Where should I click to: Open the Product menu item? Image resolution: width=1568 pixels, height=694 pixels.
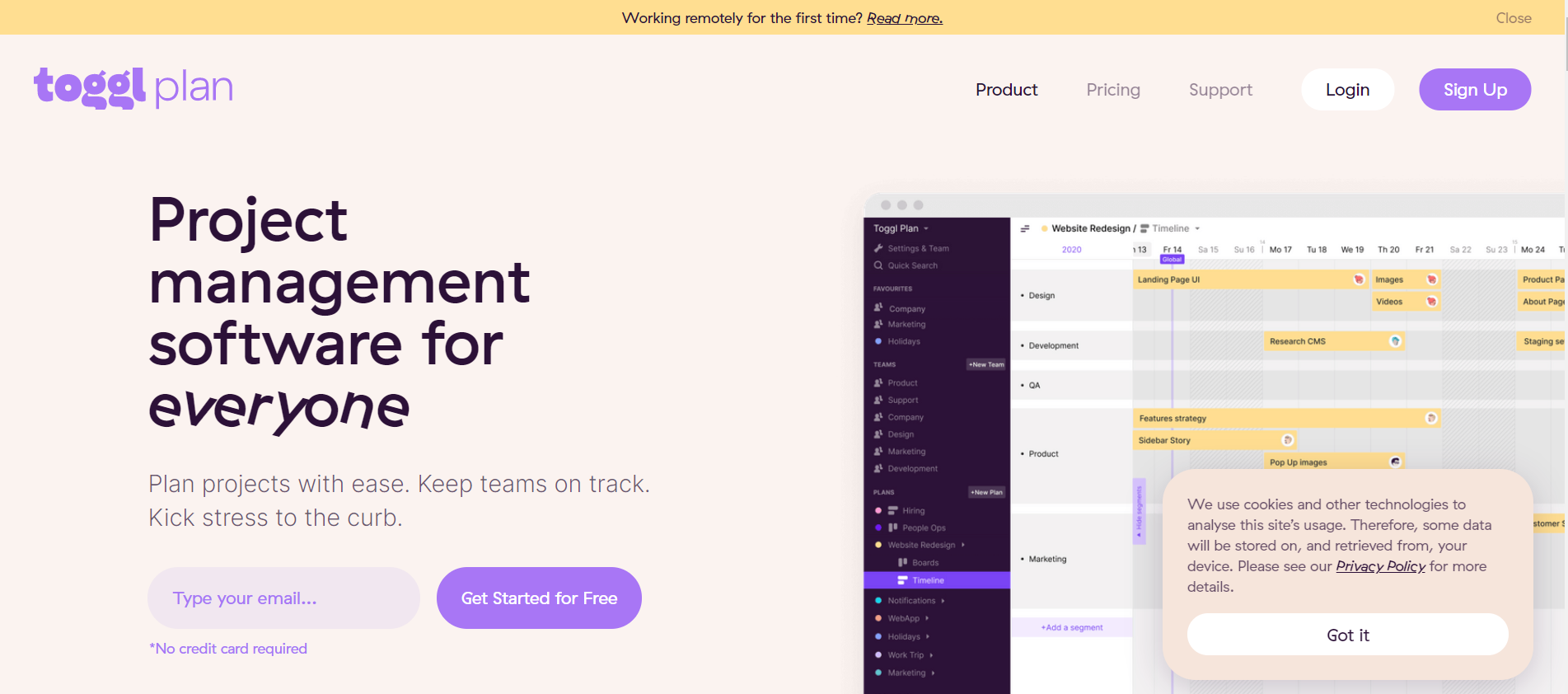[1006, 89]
